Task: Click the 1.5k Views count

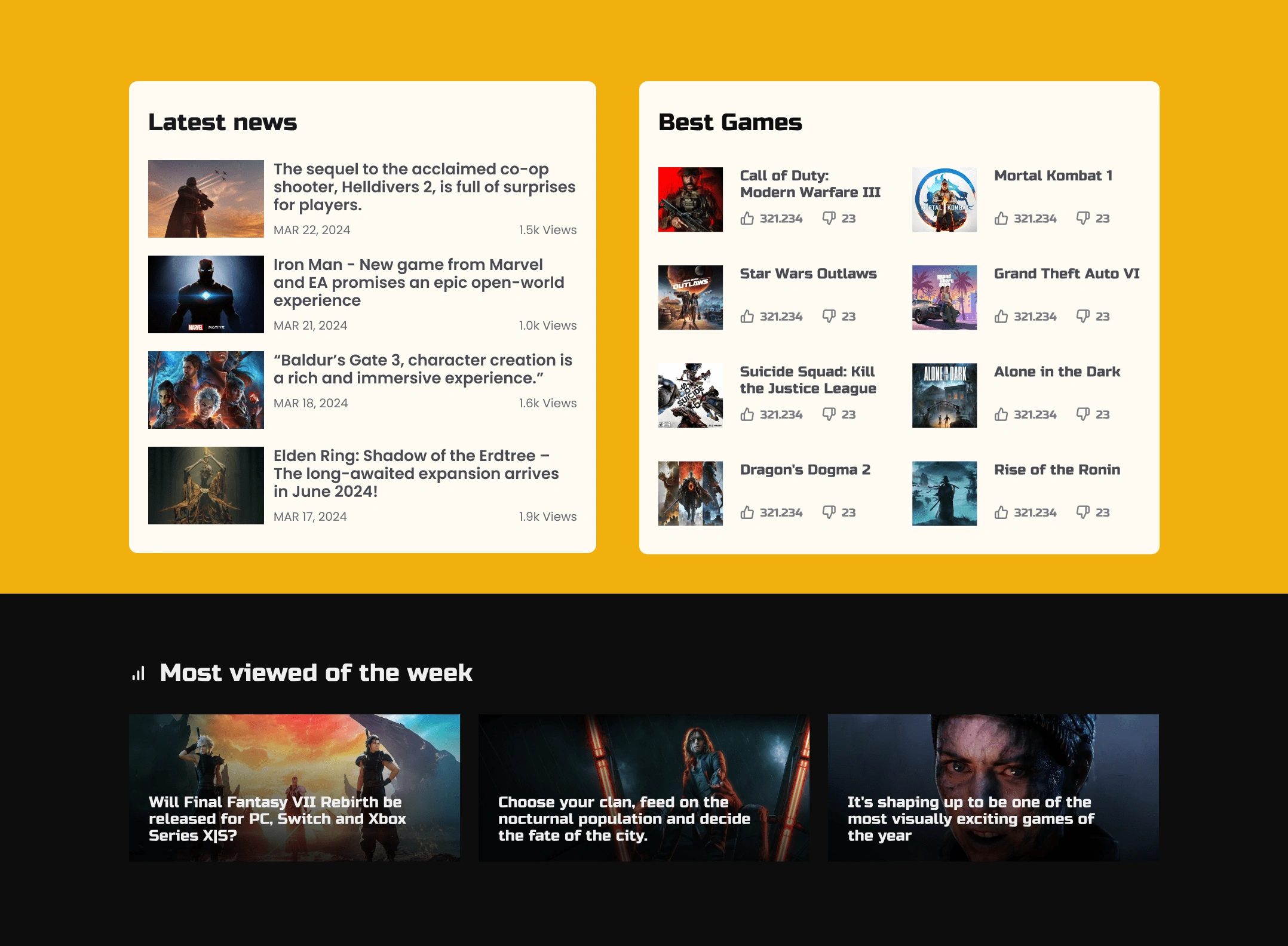Action: pyautogui.click(x=548, y=230)
